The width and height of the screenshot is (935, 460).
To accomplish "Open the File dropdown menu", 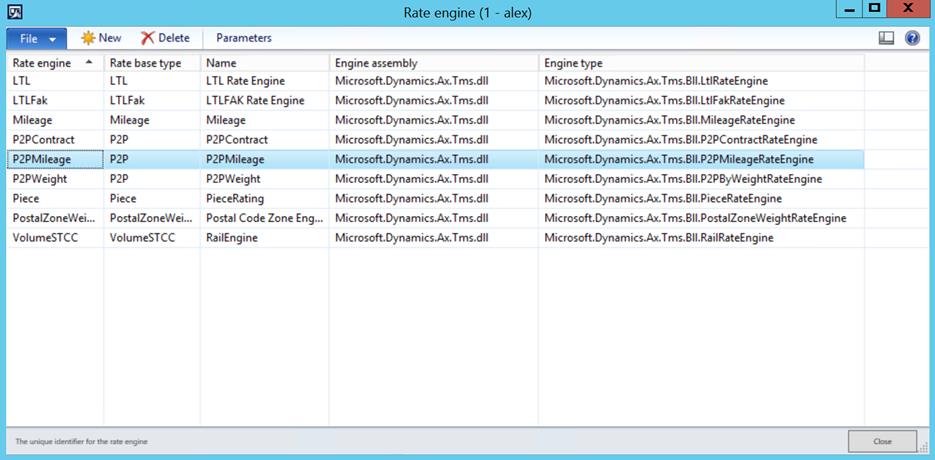I will (x=37, y=39).
